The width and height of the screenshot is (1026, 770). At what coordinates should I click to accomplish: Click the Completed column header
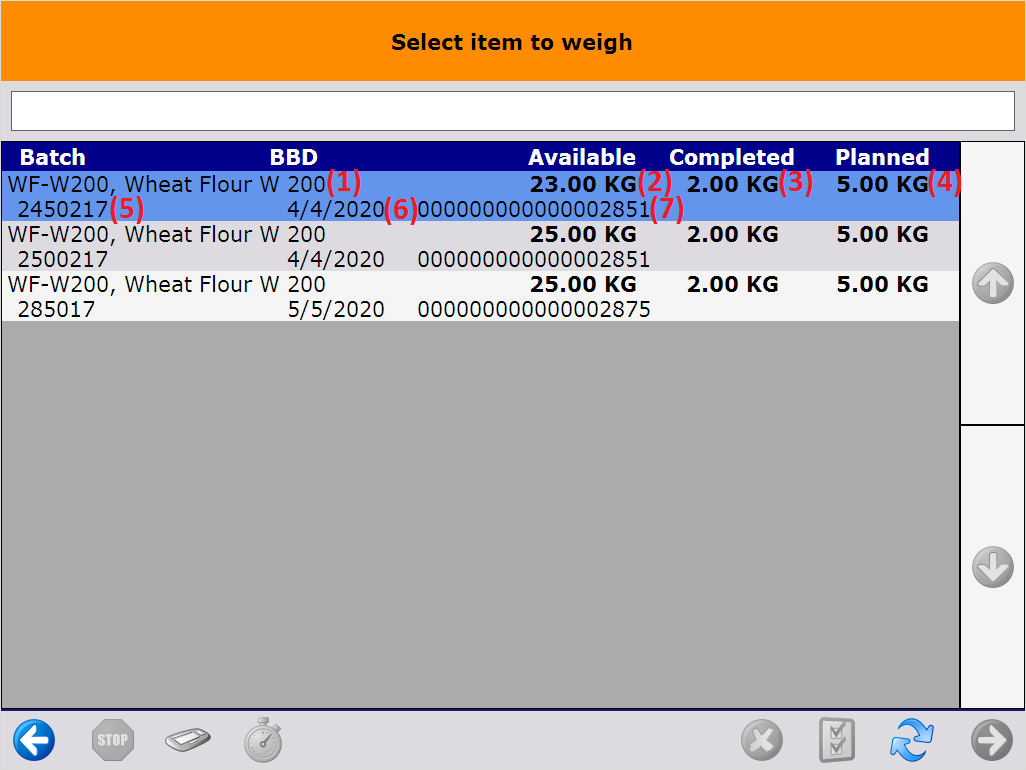731,157
